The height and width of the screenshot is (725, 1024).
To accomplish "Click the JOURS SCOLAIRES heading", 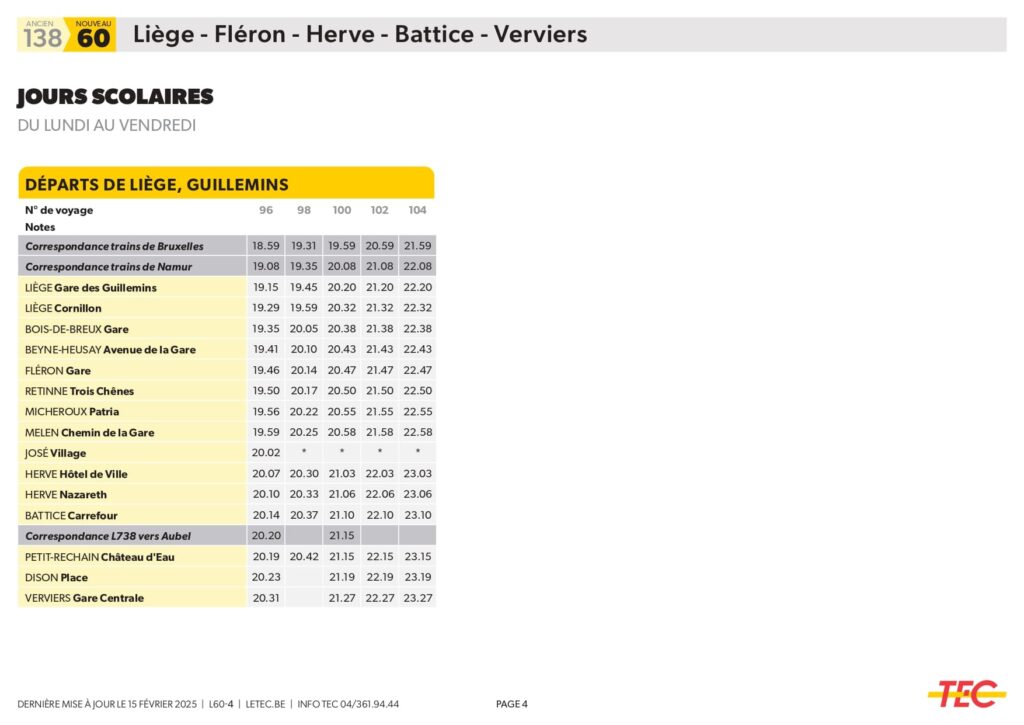I will click(x=115, y=97).
